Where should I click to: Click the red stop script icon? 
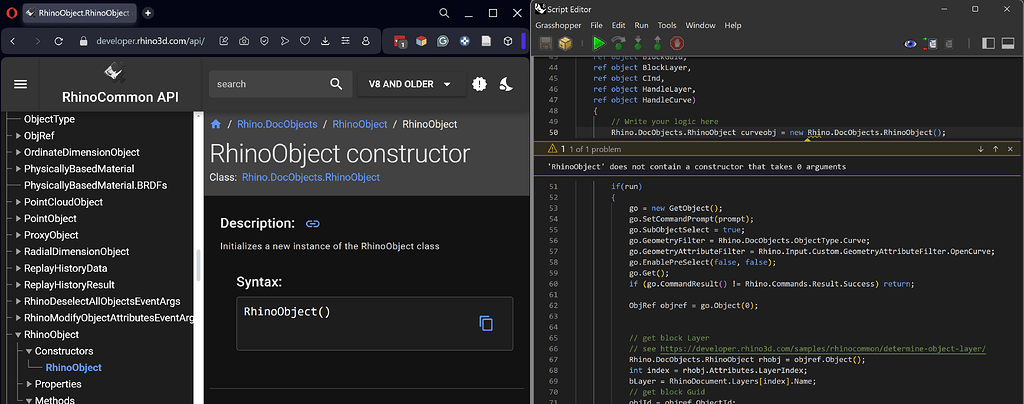(677, 43)
